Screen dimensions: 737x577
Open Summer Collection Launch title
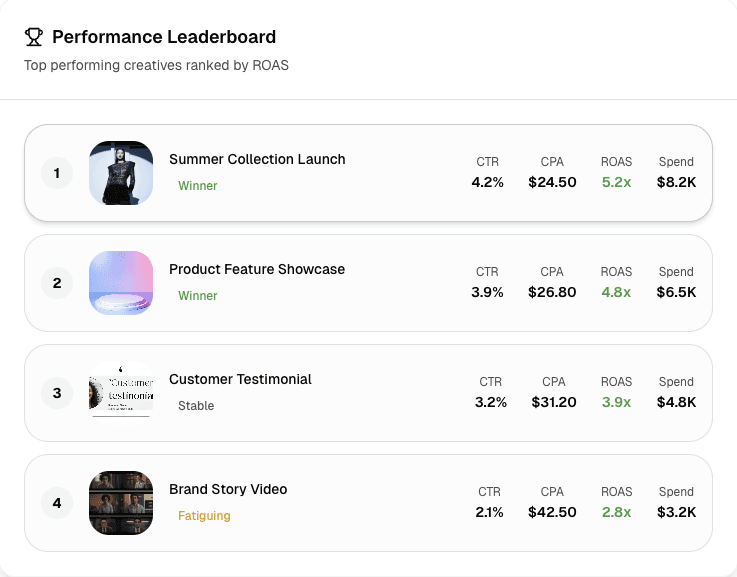257,159
